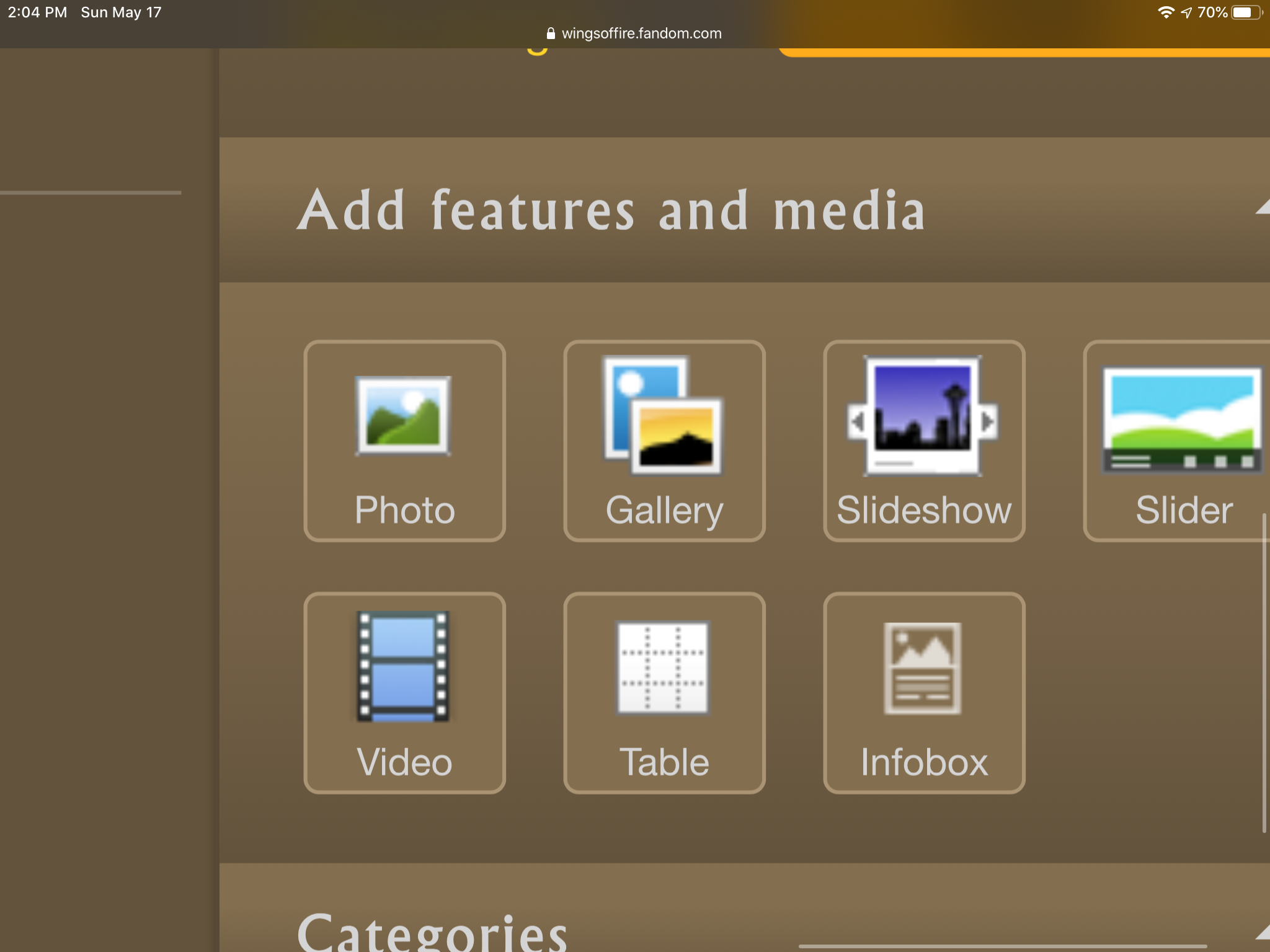Tap the wingsoffire.fandom.com address bar

(x=641, y=33)
